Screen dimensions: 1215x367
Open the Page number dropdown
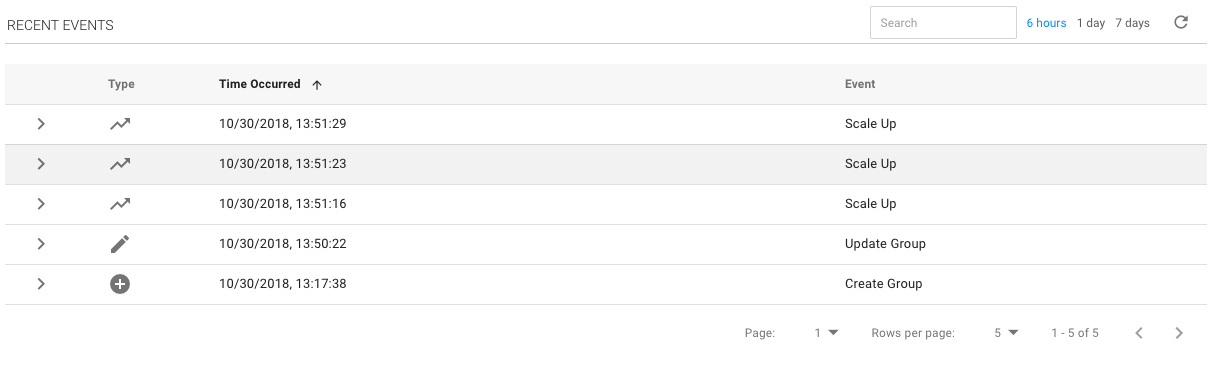(826, 333)
